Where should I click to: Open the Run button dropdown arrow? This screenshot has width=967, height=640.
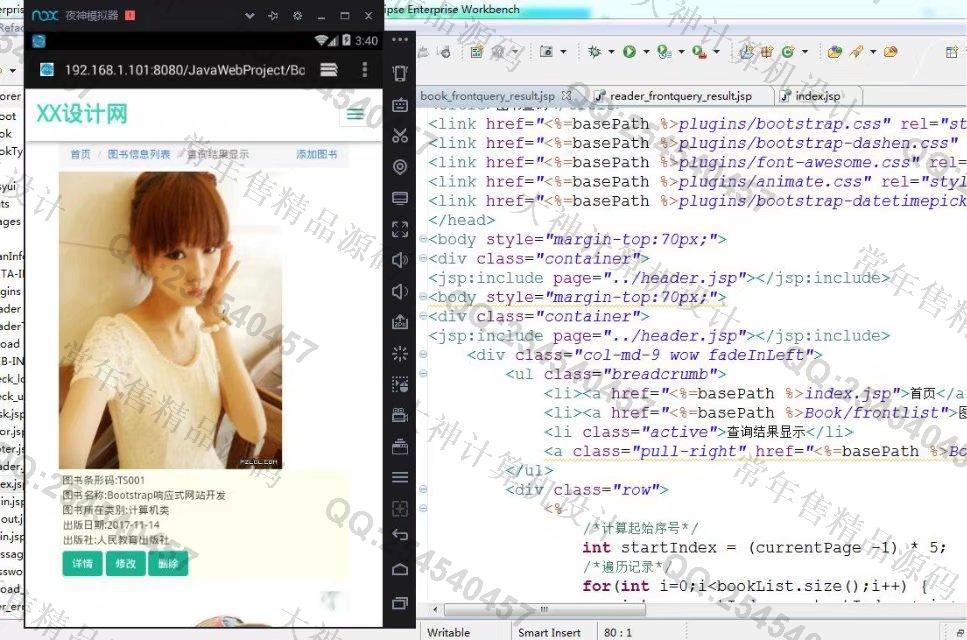click(646, 52)
